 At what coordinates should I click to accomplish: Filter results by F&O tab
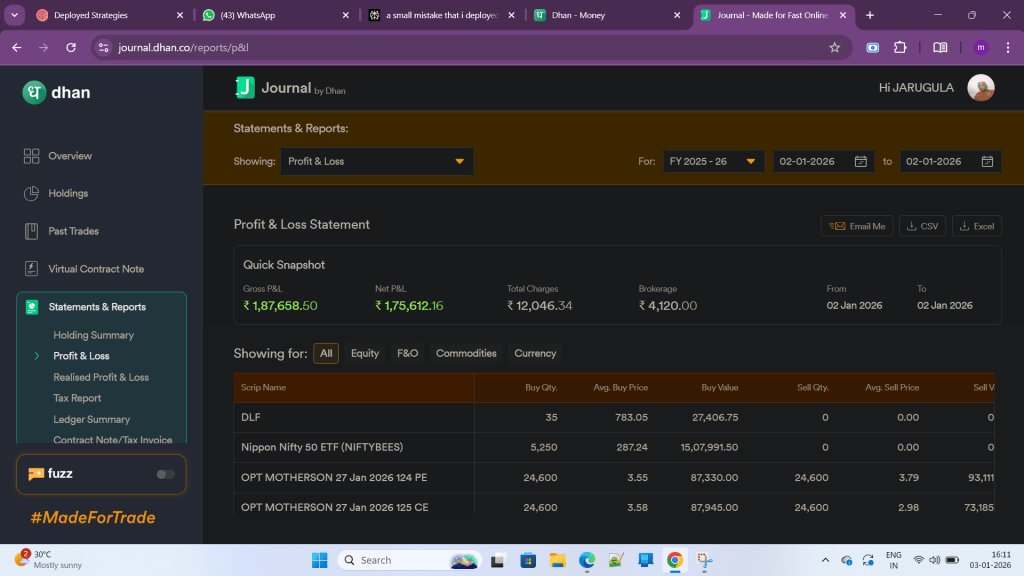pos(407,353)
